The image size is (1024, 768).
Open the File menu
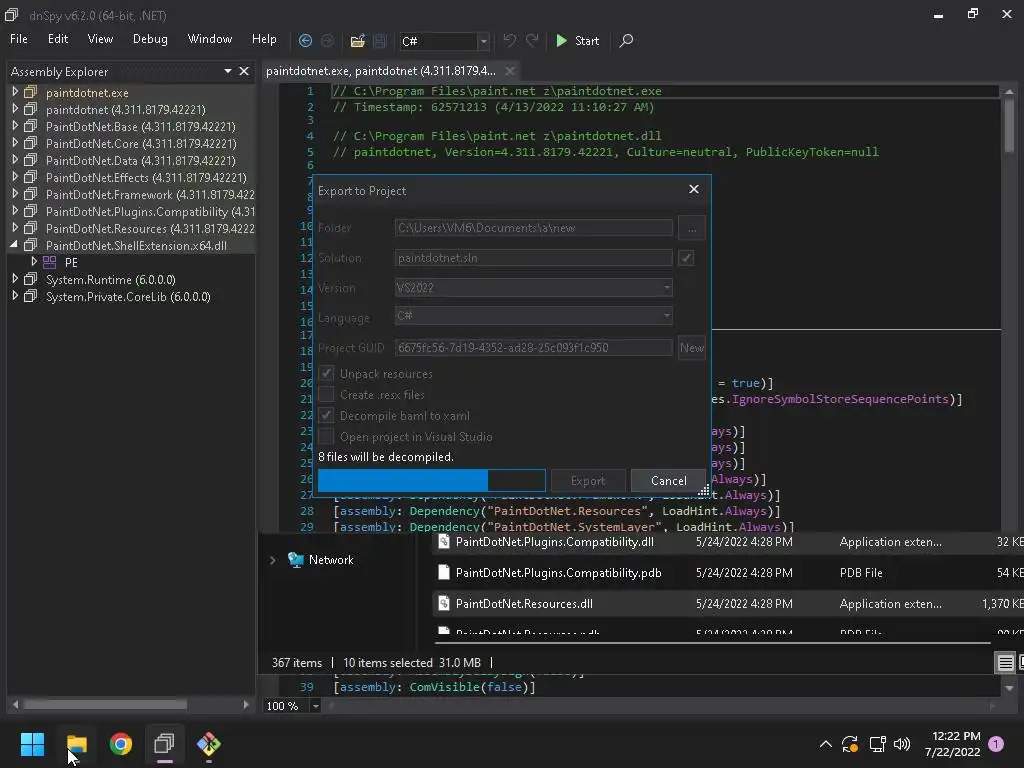click(19, 39)
